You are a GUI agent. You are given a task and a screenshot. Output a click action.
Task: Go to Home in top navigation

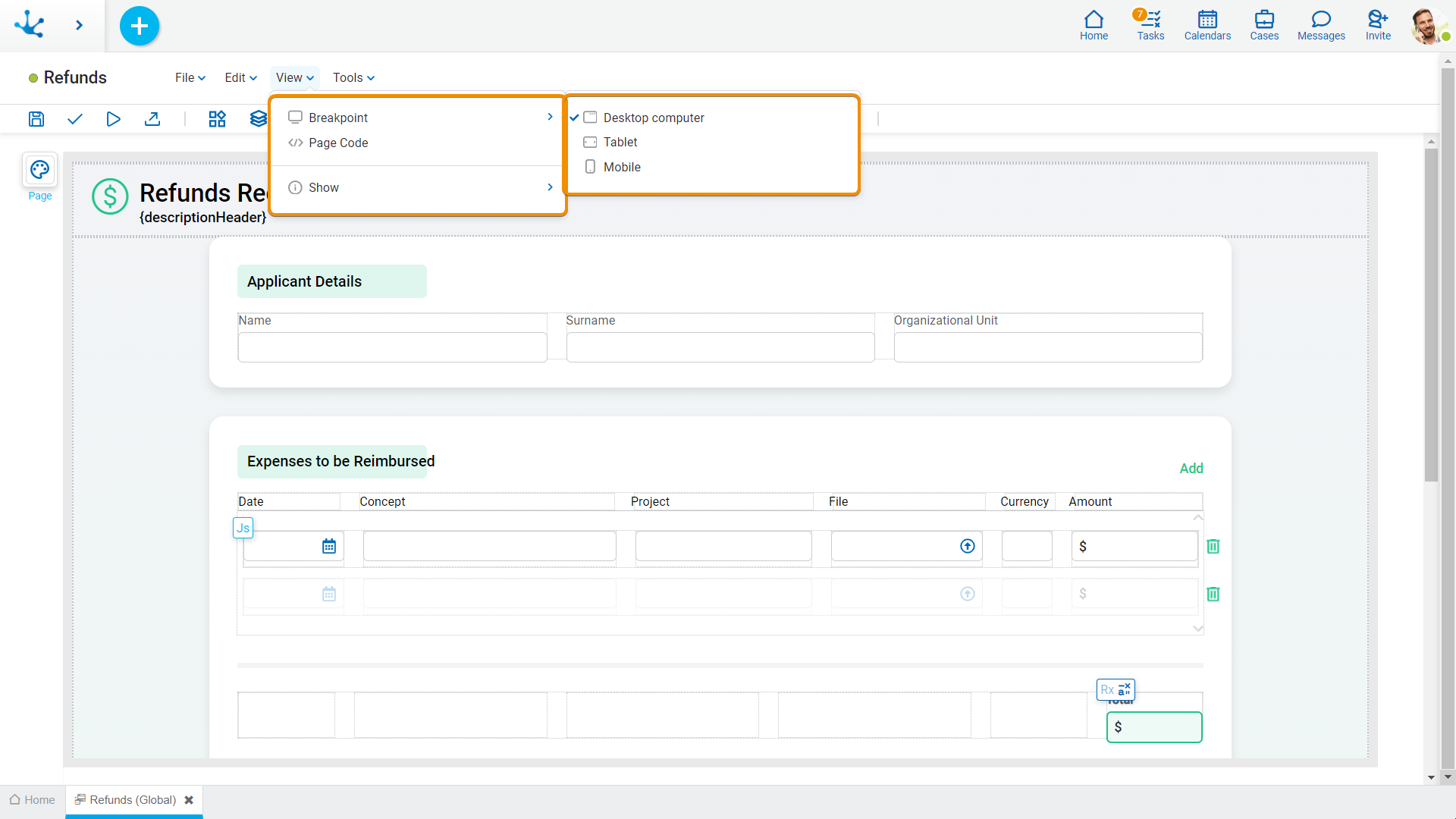point(1094,26)
